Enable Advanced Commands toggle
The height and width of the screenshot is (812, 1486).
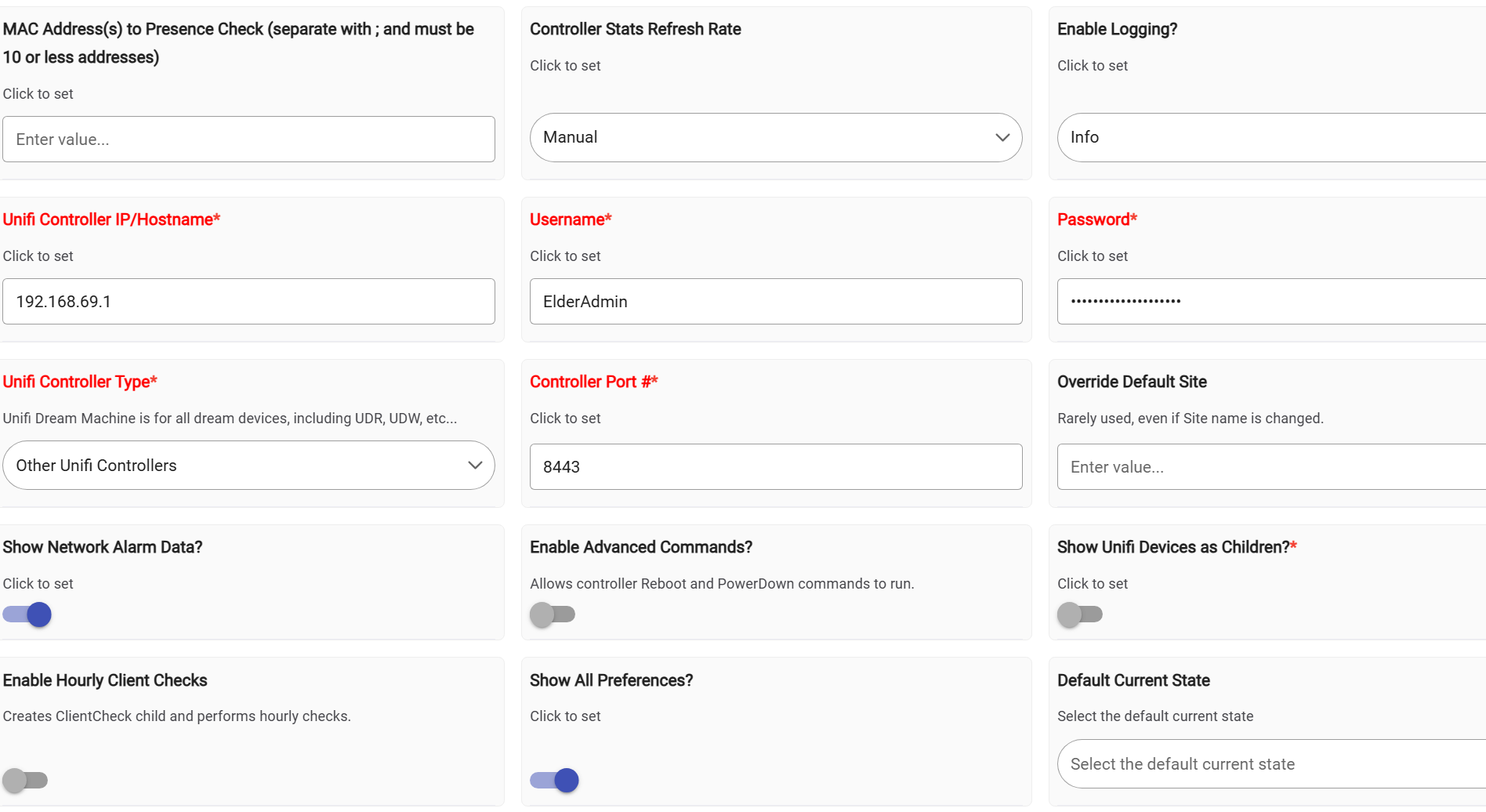pyautogui.click(x=553, y=614)
